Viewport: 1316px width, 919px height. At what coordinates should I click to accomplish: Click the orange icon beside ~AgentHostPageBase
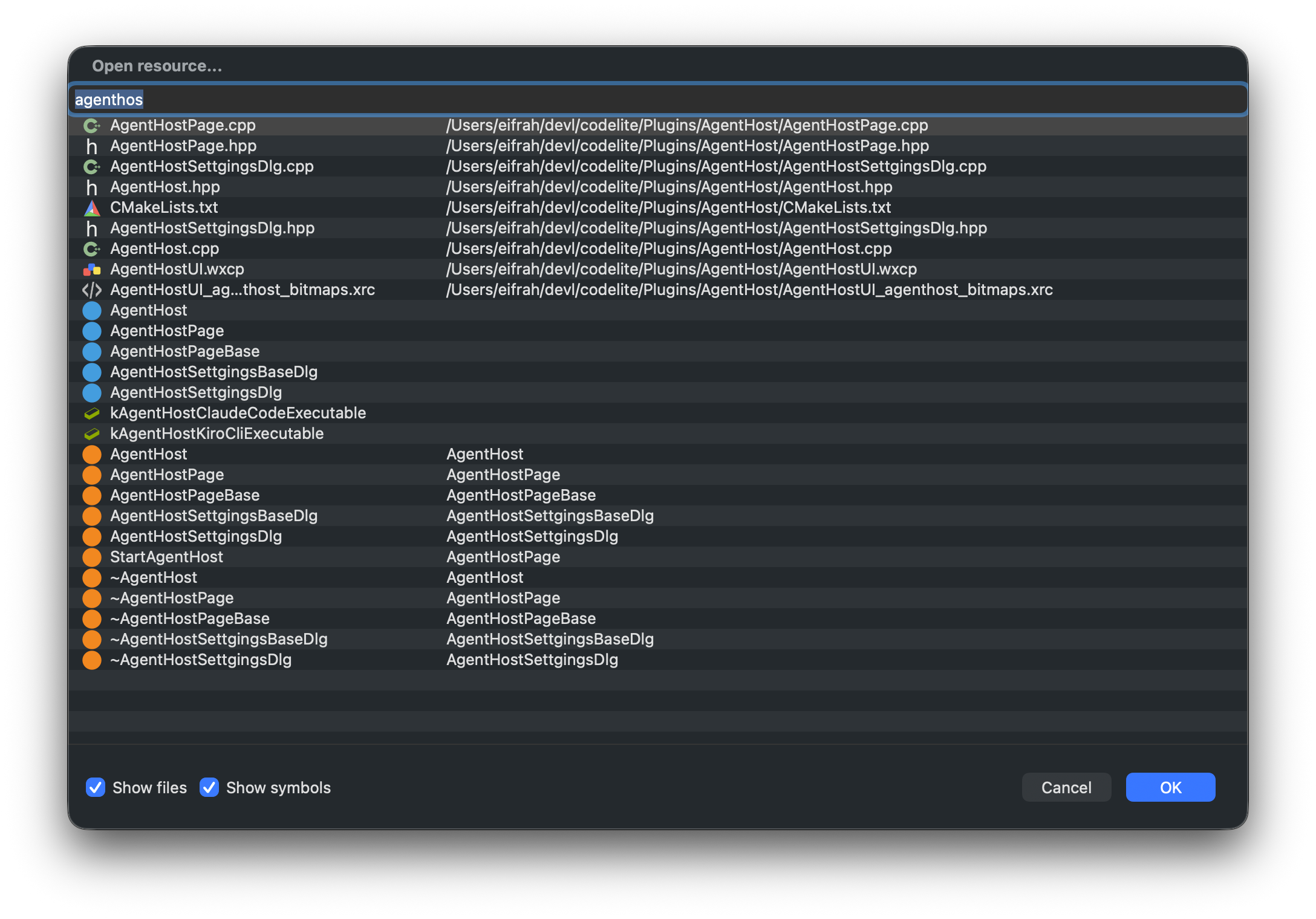92,619
